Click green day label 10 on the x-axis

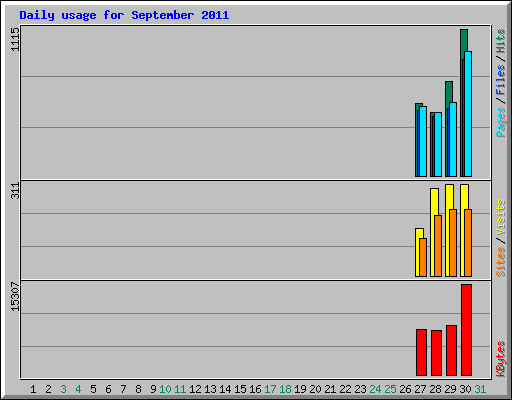pyautogui.click(x=165, y=389)
